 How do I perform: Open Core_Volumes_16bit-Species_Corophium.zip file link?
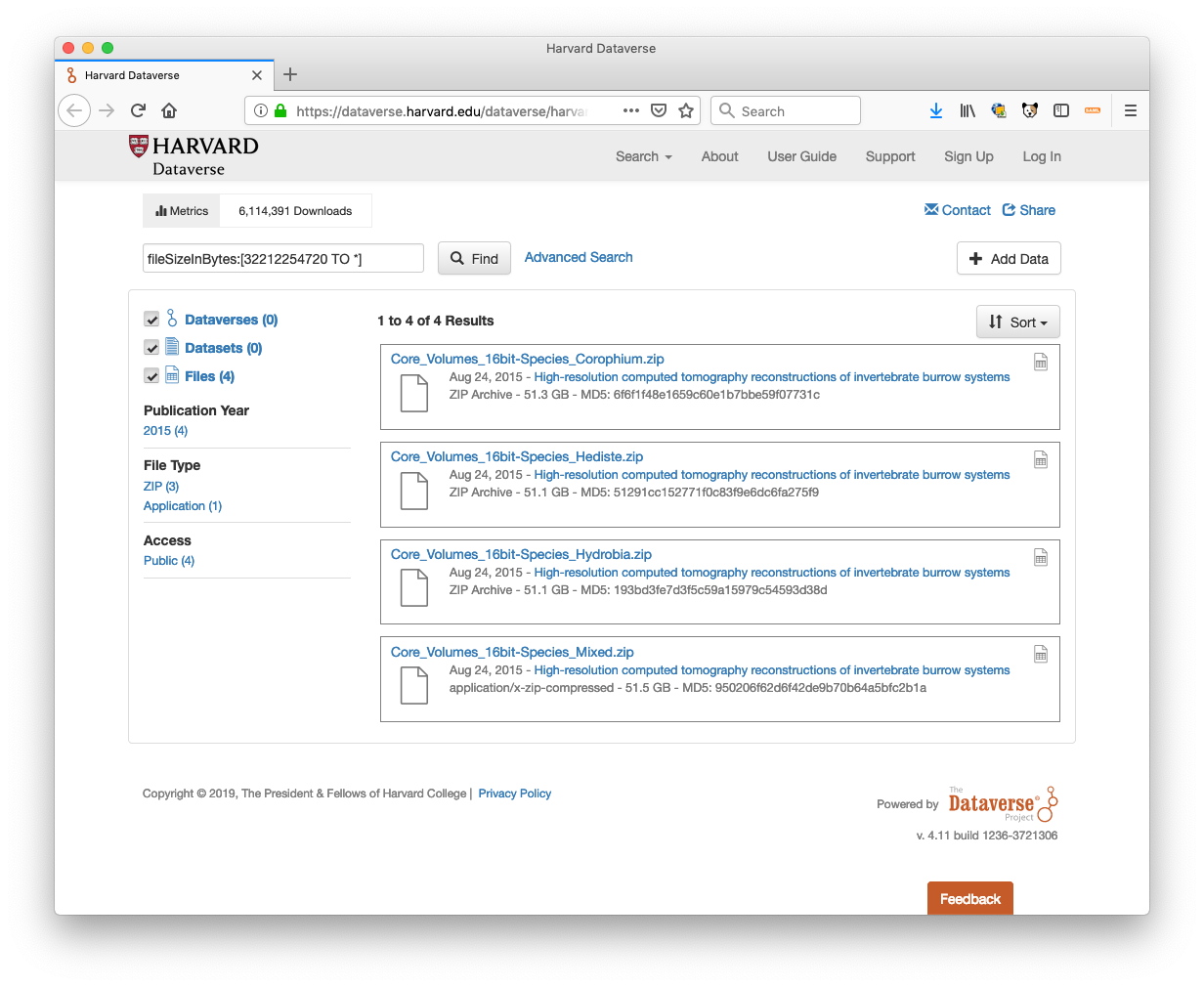[527, 359]
